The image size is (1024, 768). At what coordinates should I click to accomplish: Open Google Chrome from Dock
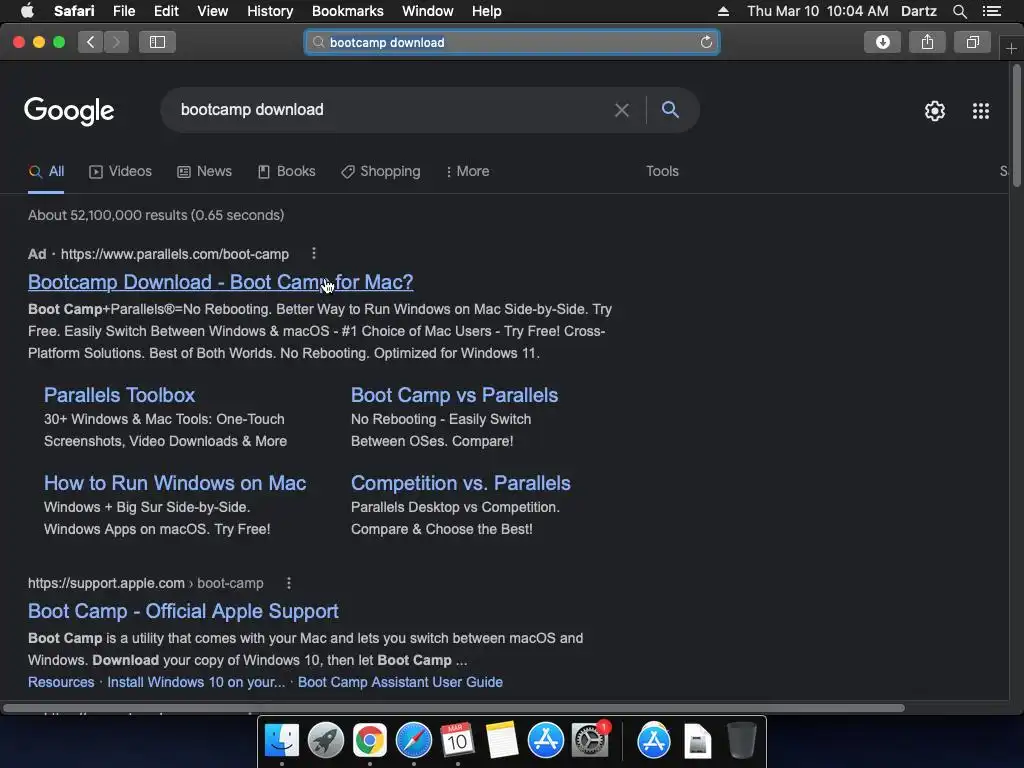click(x=370, y=741)
